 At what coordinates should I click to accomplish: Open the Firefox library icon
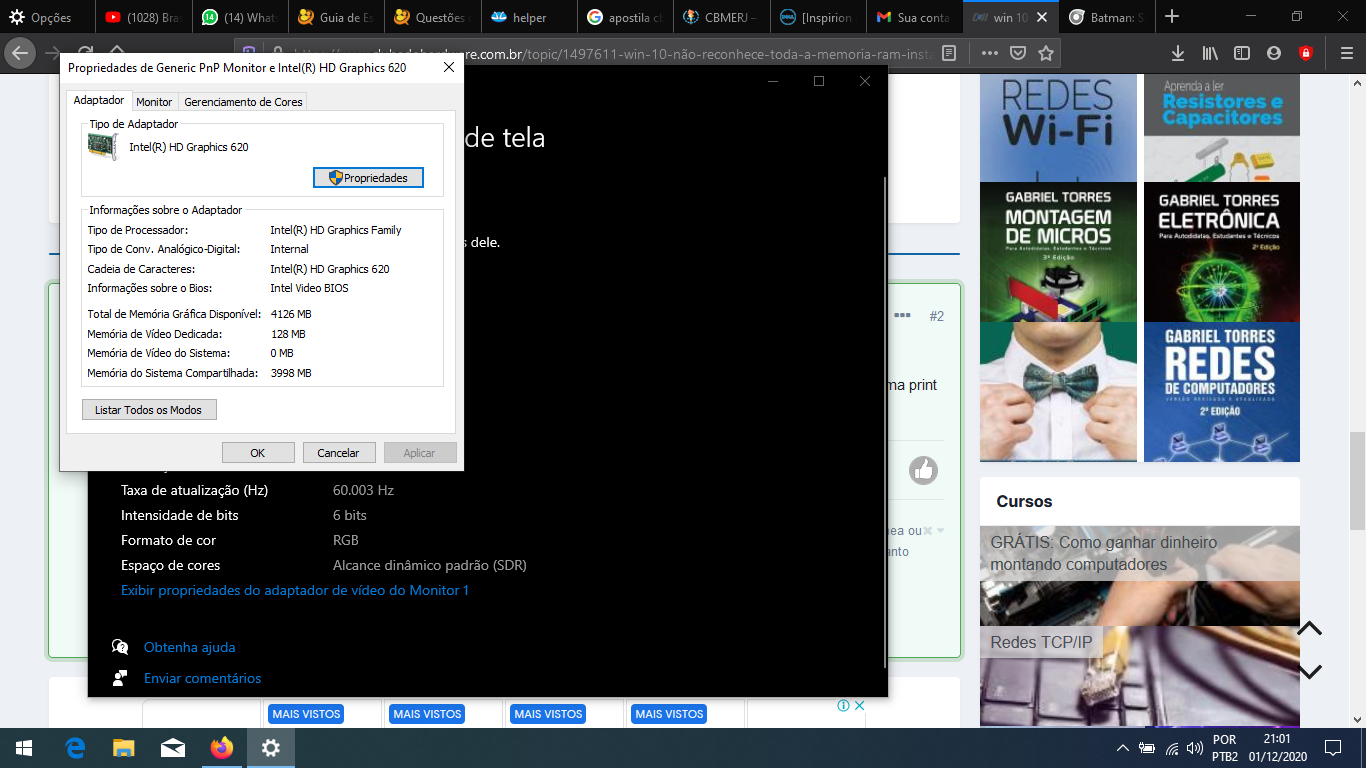(x=1210, y=53)
